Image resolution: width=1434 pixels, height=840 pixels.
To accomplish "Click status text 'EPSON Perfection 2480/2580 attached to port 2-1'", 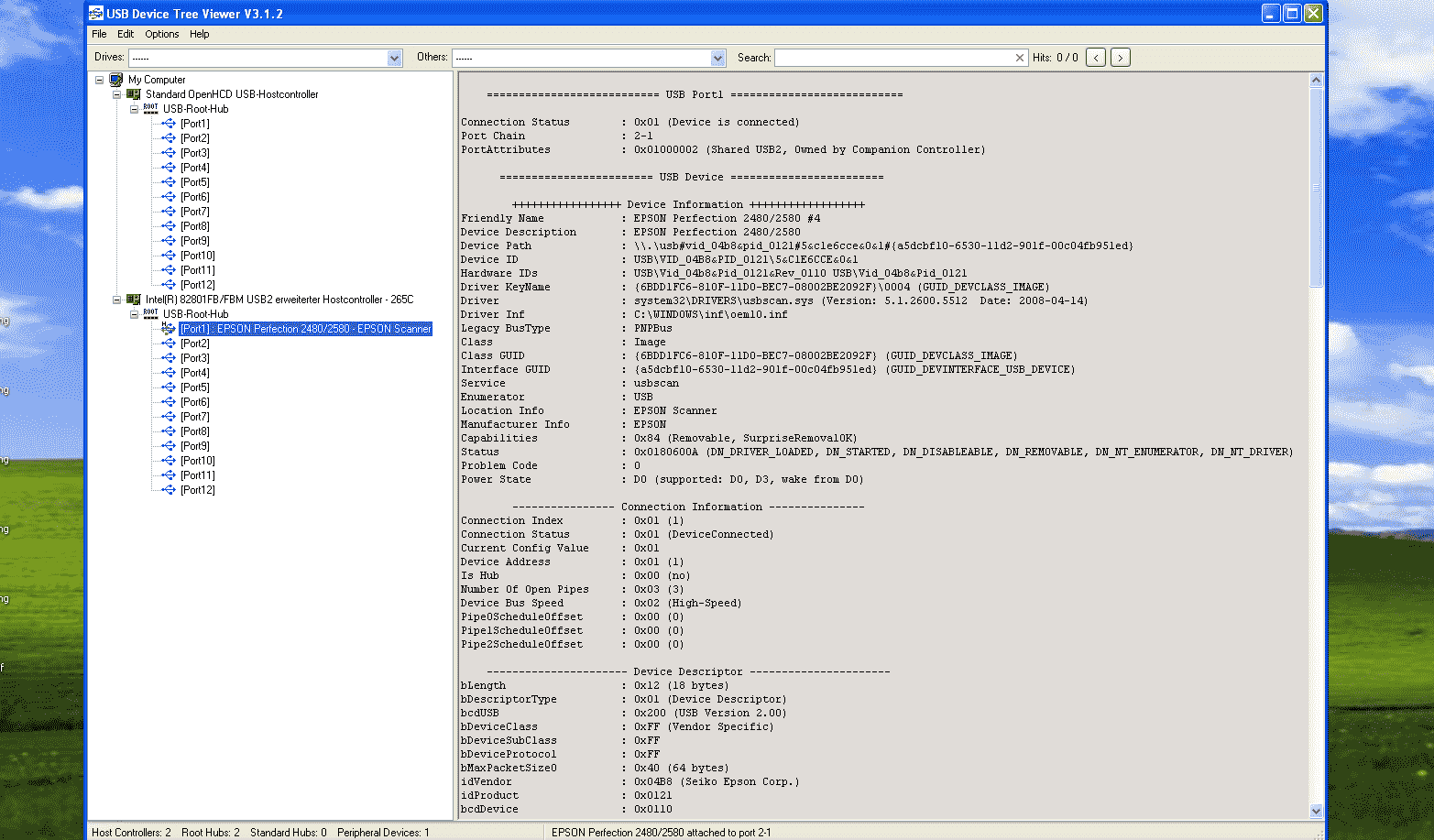I will tap(661, 833).
